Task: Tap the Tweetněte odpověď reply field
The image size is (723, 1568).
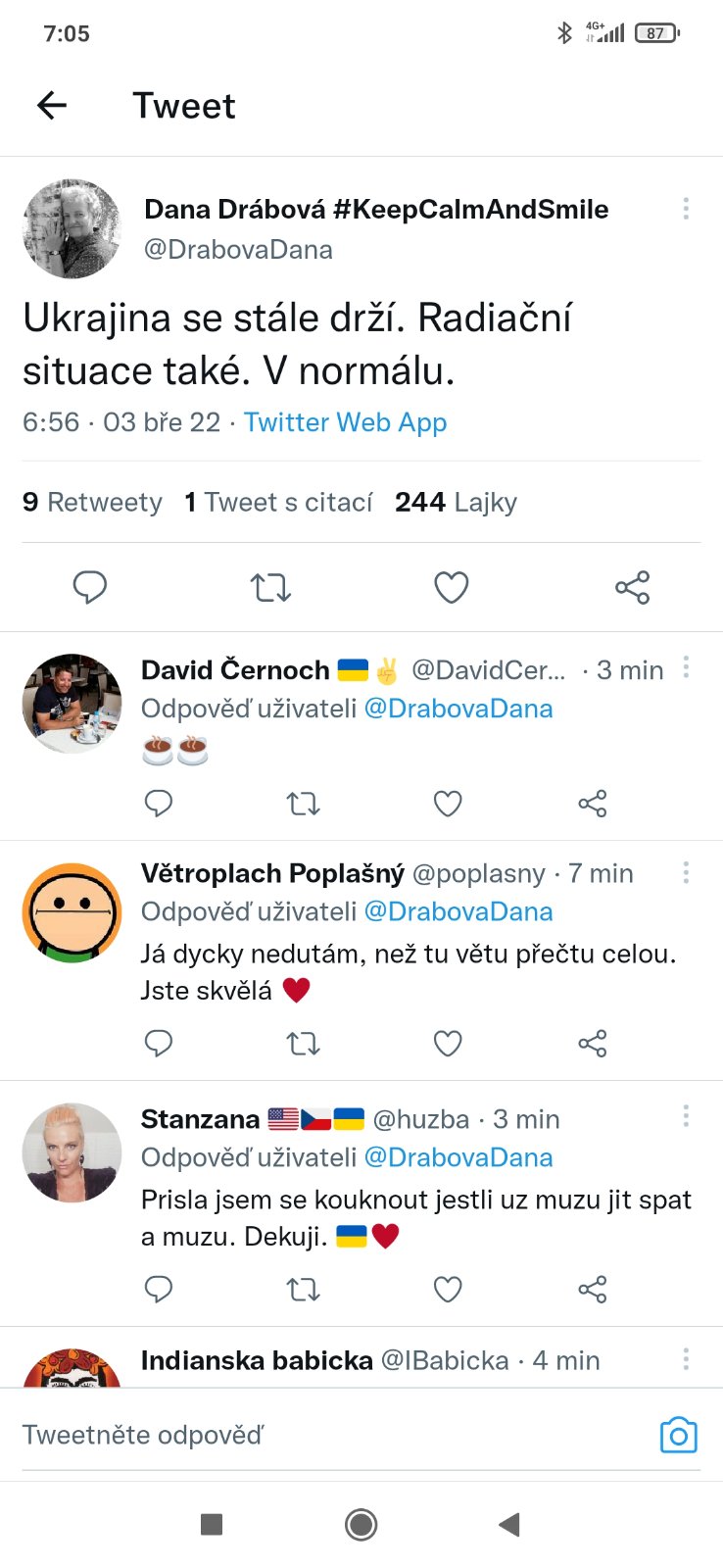Action: 294,1435
